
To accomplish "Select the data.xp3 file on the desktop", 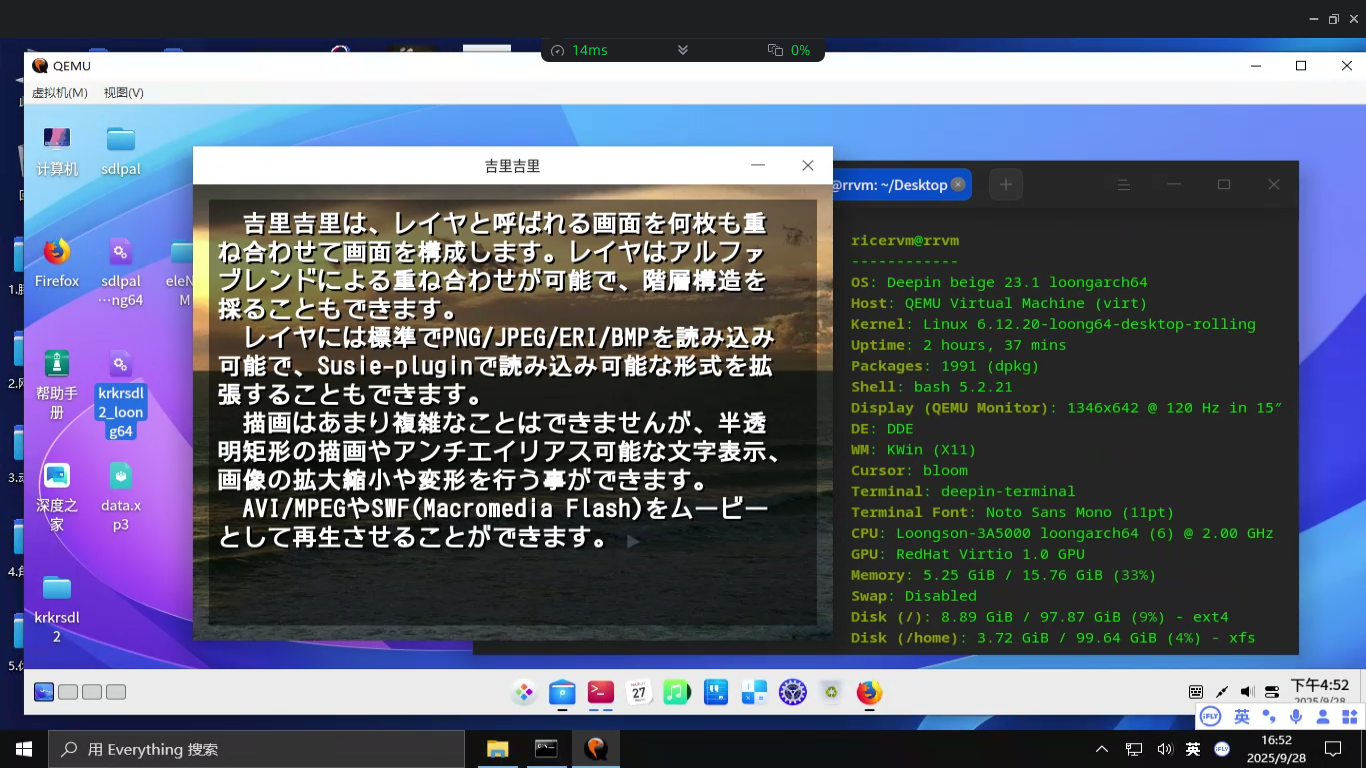I will click(x=121, y=497).
